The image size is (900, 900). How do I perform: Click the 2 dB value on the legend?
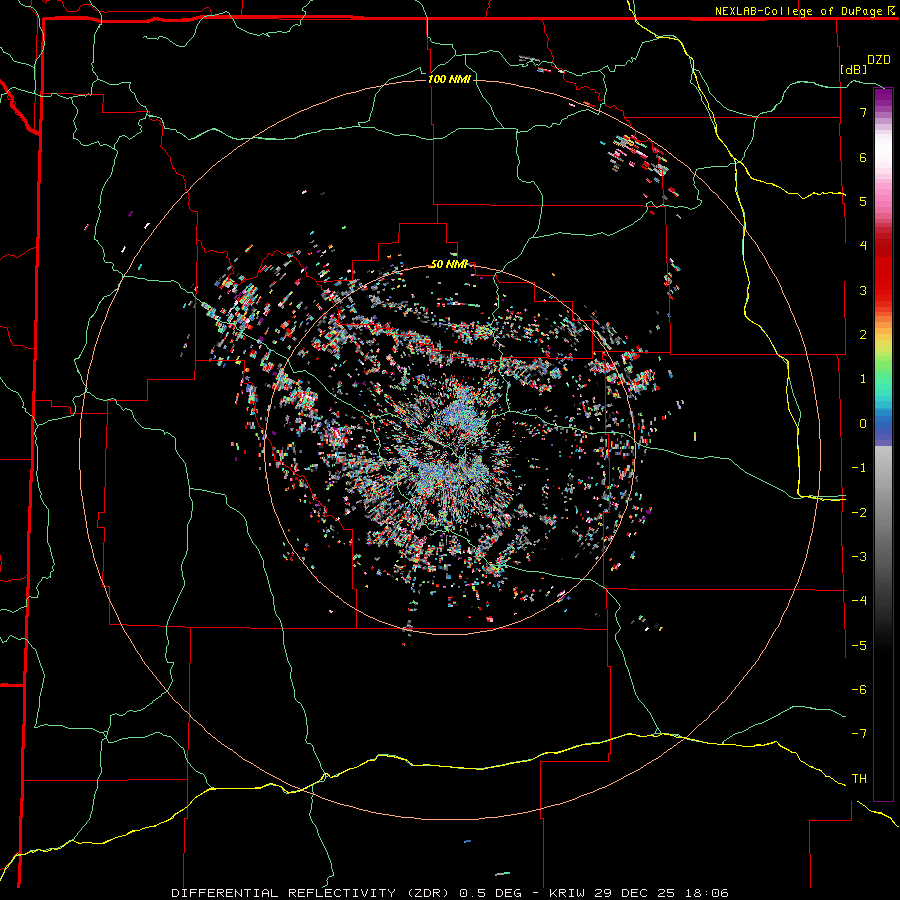[863, 335]
